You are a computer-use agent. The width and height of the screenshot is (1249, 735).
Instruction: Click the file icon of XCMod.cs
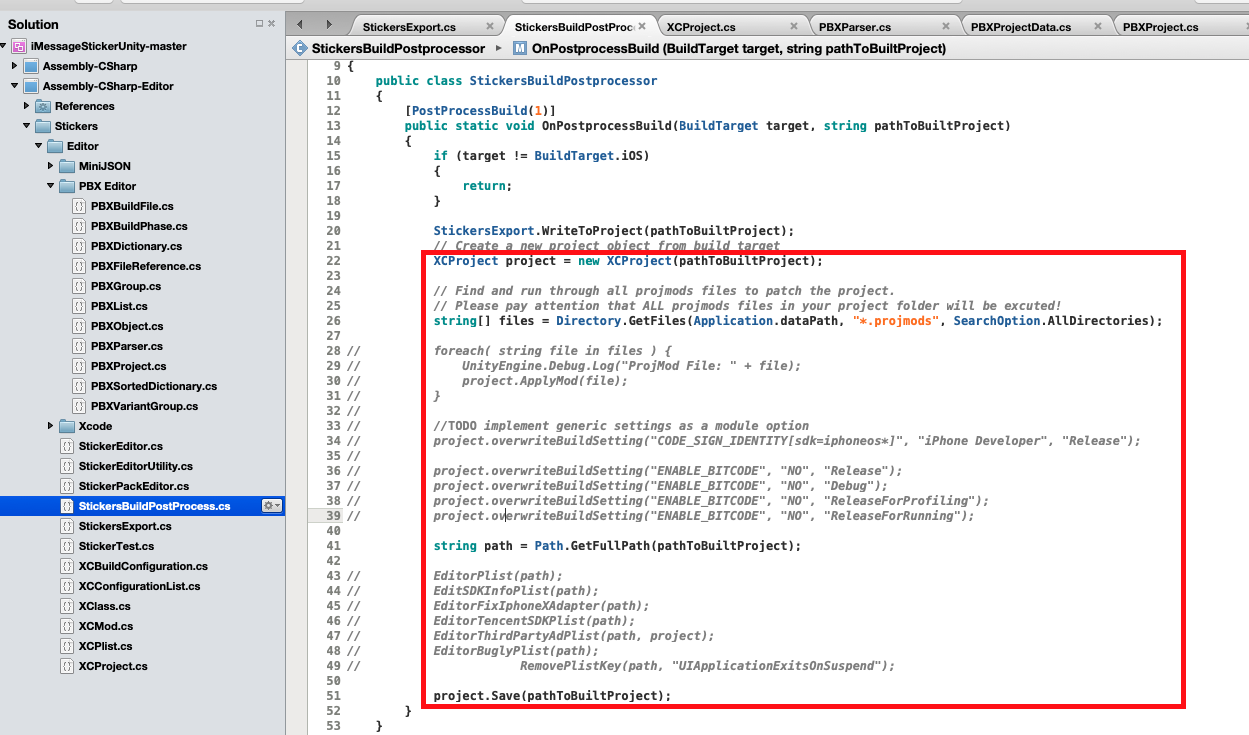tap(66, 626)
